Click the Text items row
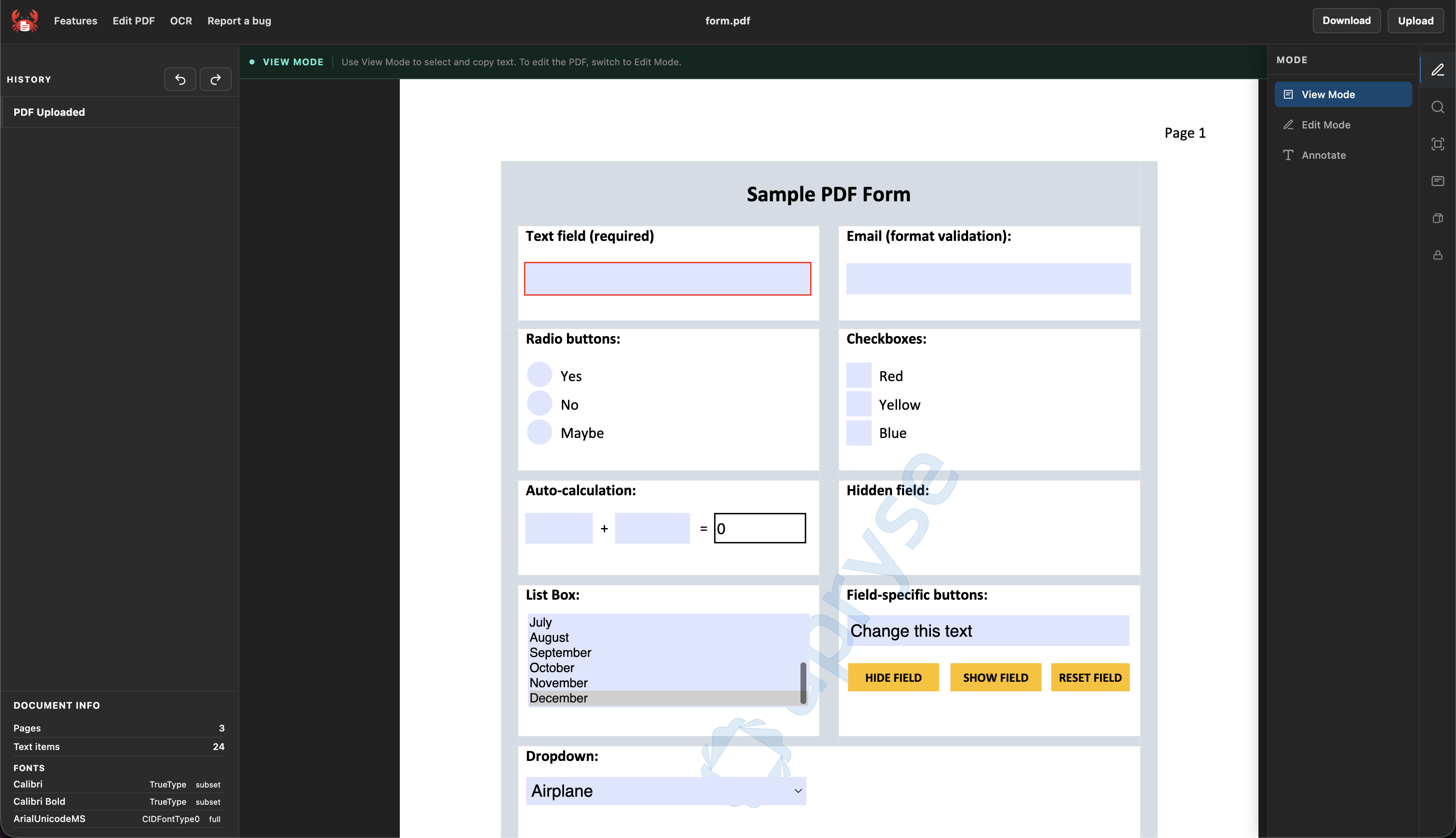The image size is (1456, 838). (x=119, y=747)
